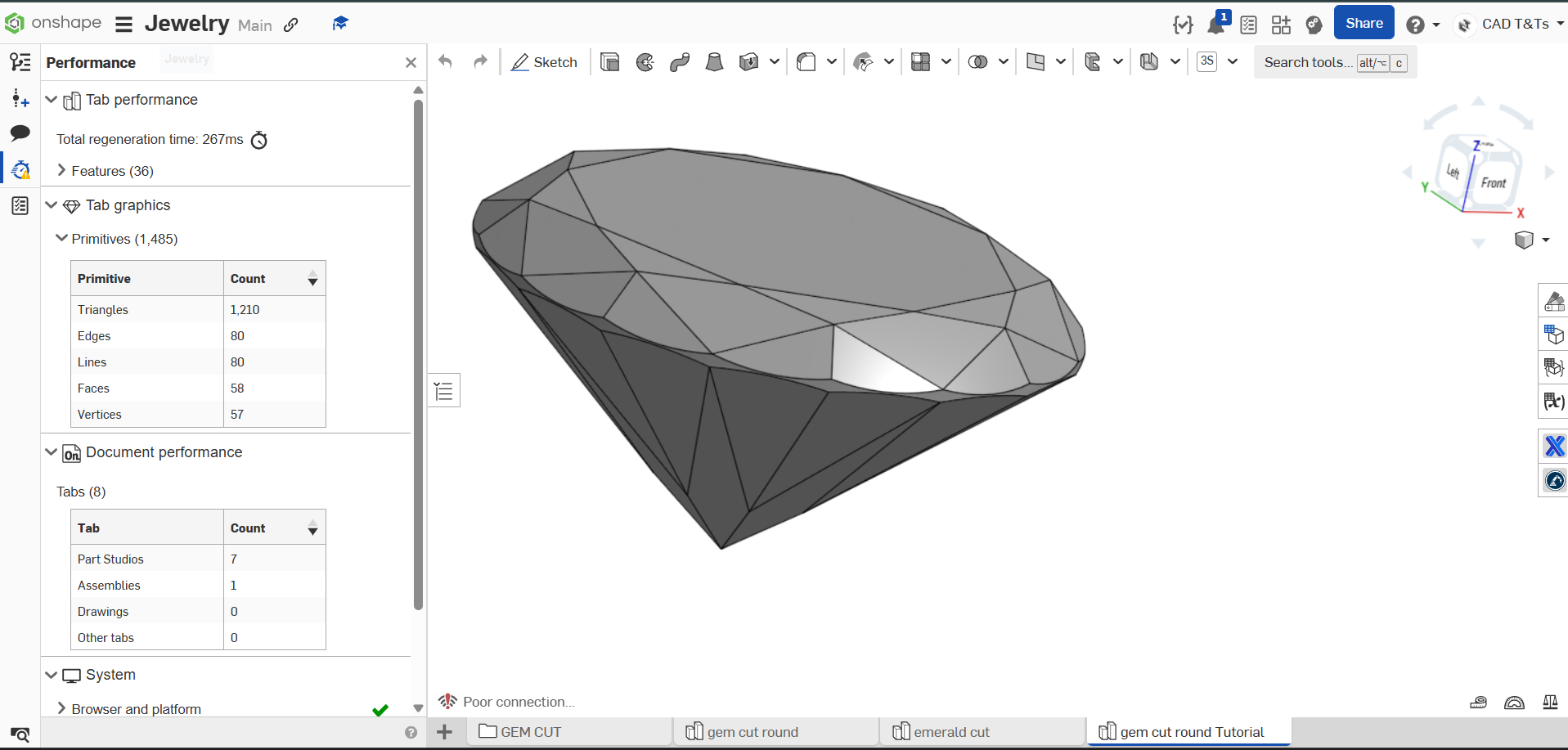This screenshot has height=750, width=1568.
Task: Expand the Features (36) list
Action: tap(61, 170)
